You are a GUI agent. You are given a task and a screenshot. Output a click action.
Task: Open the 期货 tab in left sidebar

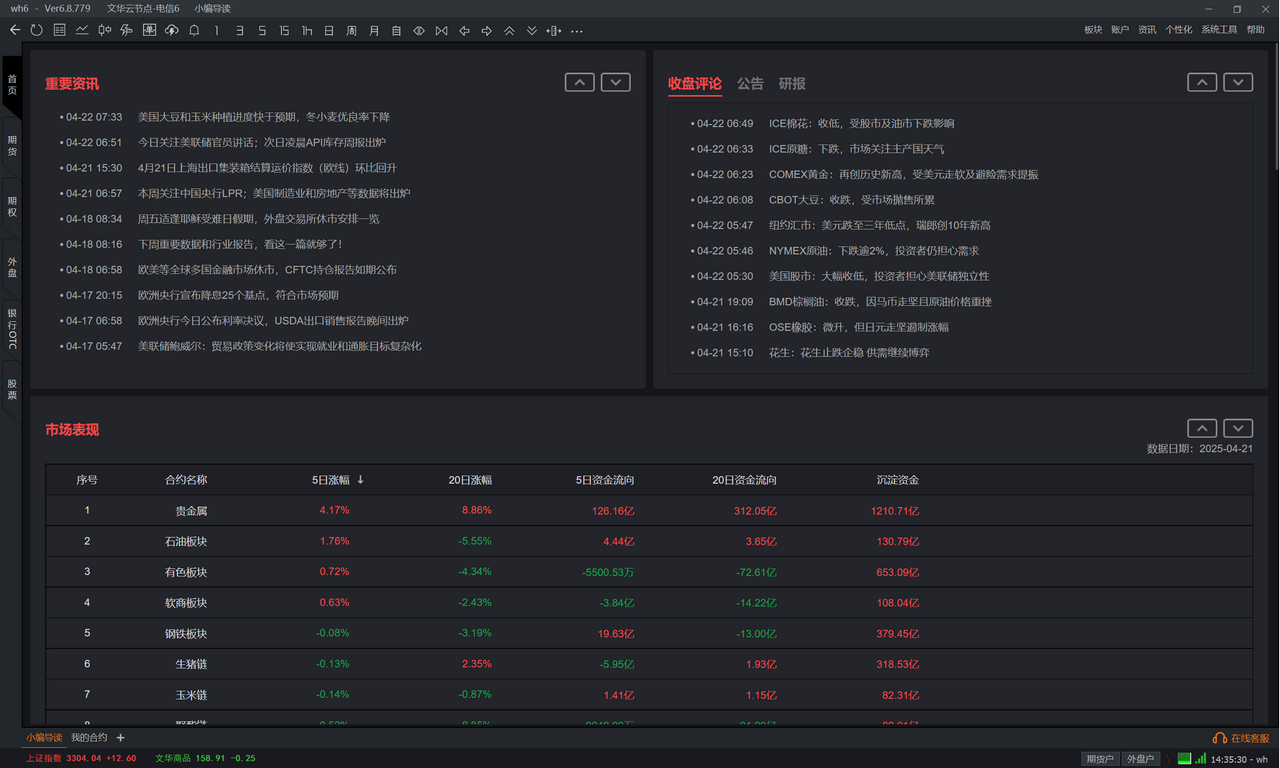[12, 145]
